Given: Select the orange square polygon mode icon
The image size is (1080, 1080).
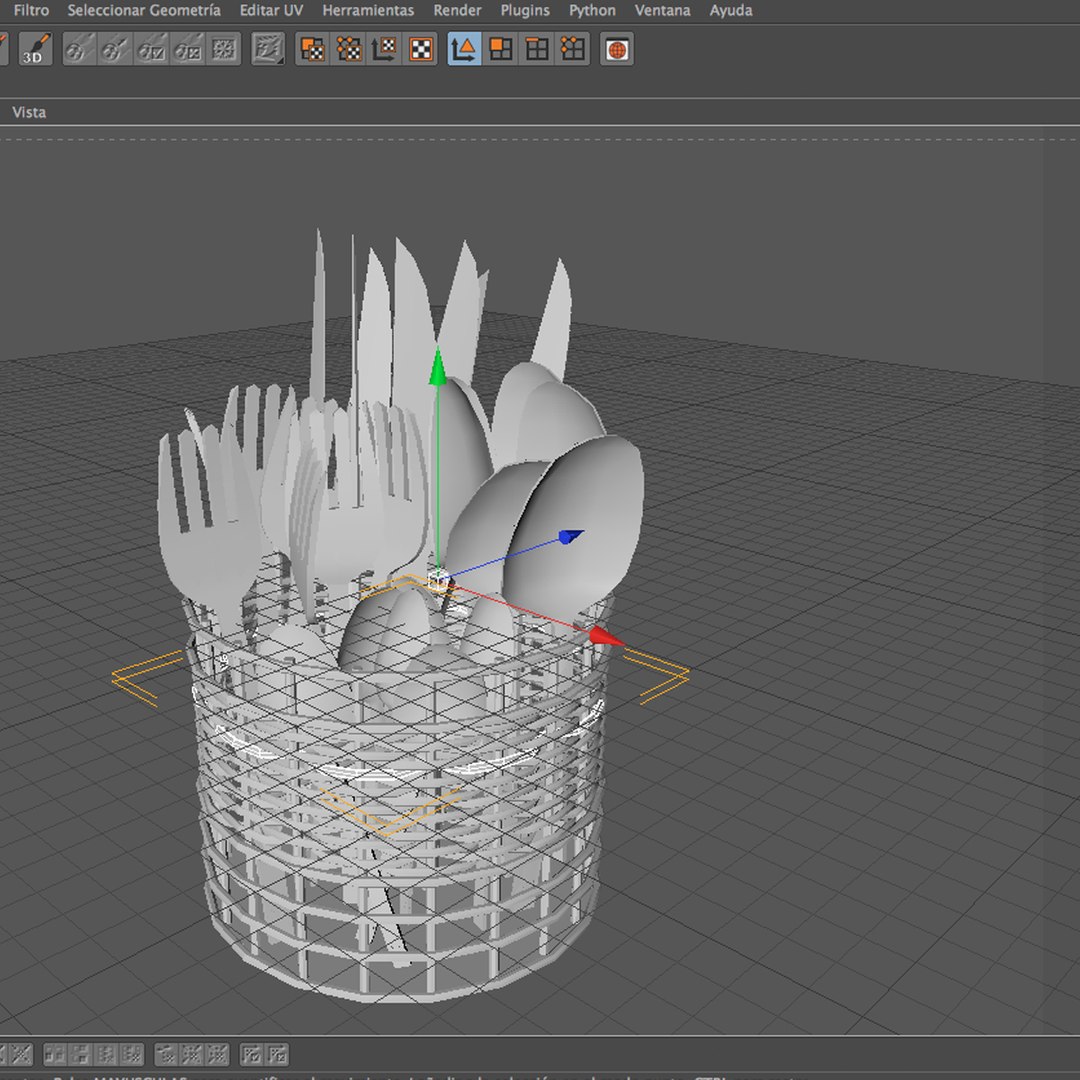Looking at the screenshot, I should pos(501,49).
